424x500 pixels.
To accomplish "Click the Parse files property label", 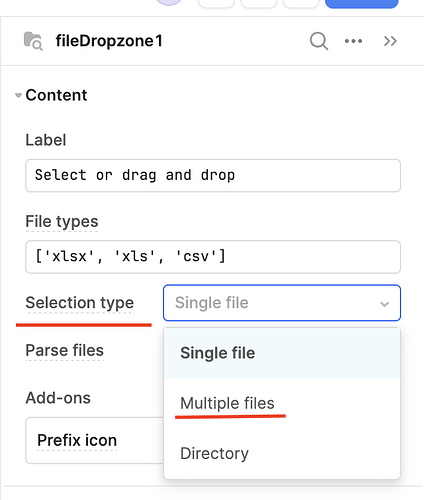I will [x=65, y=350].
